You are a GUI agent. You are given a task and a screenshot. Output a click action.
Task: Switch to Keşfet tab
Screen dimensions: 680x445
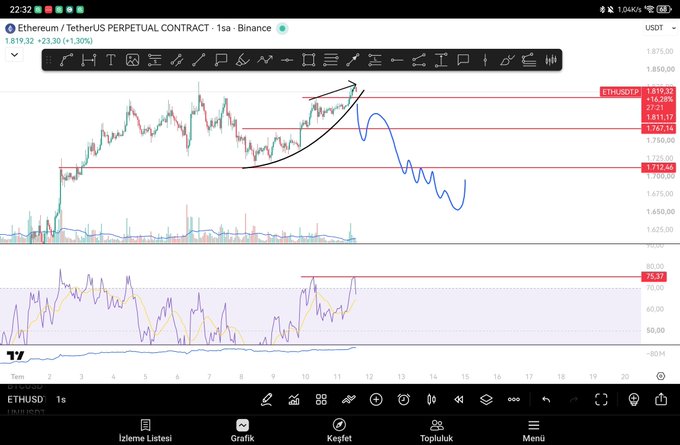click(339, 430)
